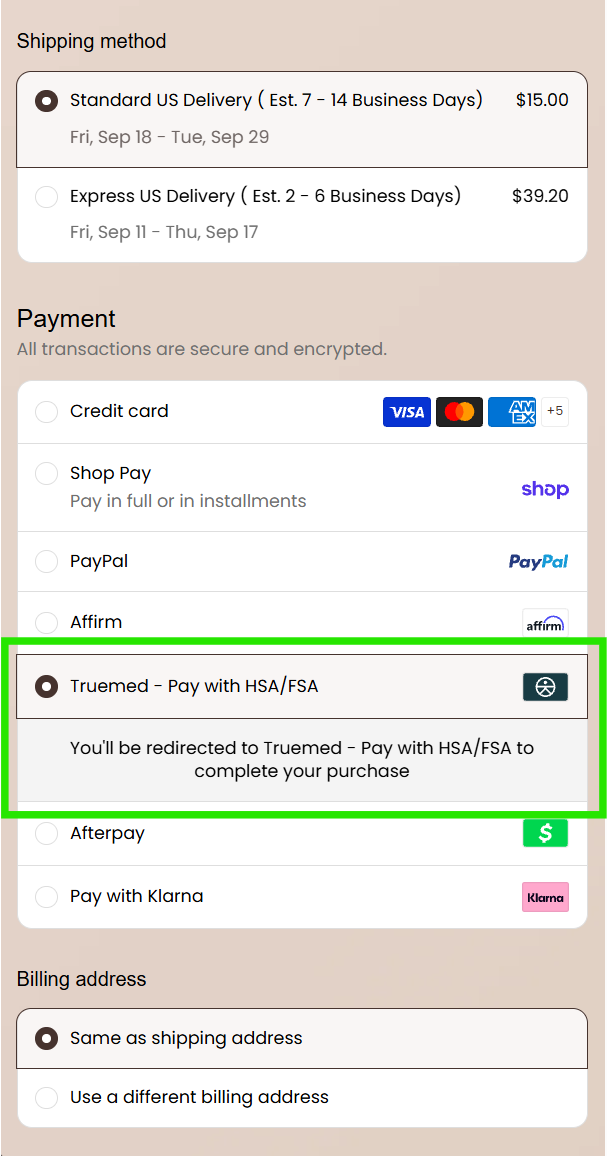The image size is (607, 1156).
Task: Click the green Afterpay dollar icon
Action: (545, 833)
